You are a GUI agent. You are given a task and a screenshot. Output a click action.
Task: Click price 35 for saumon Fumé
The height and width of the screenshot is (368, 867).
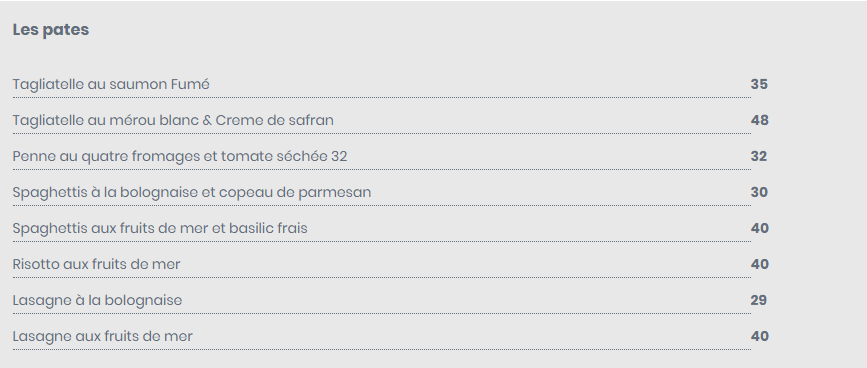coord(759,85)
